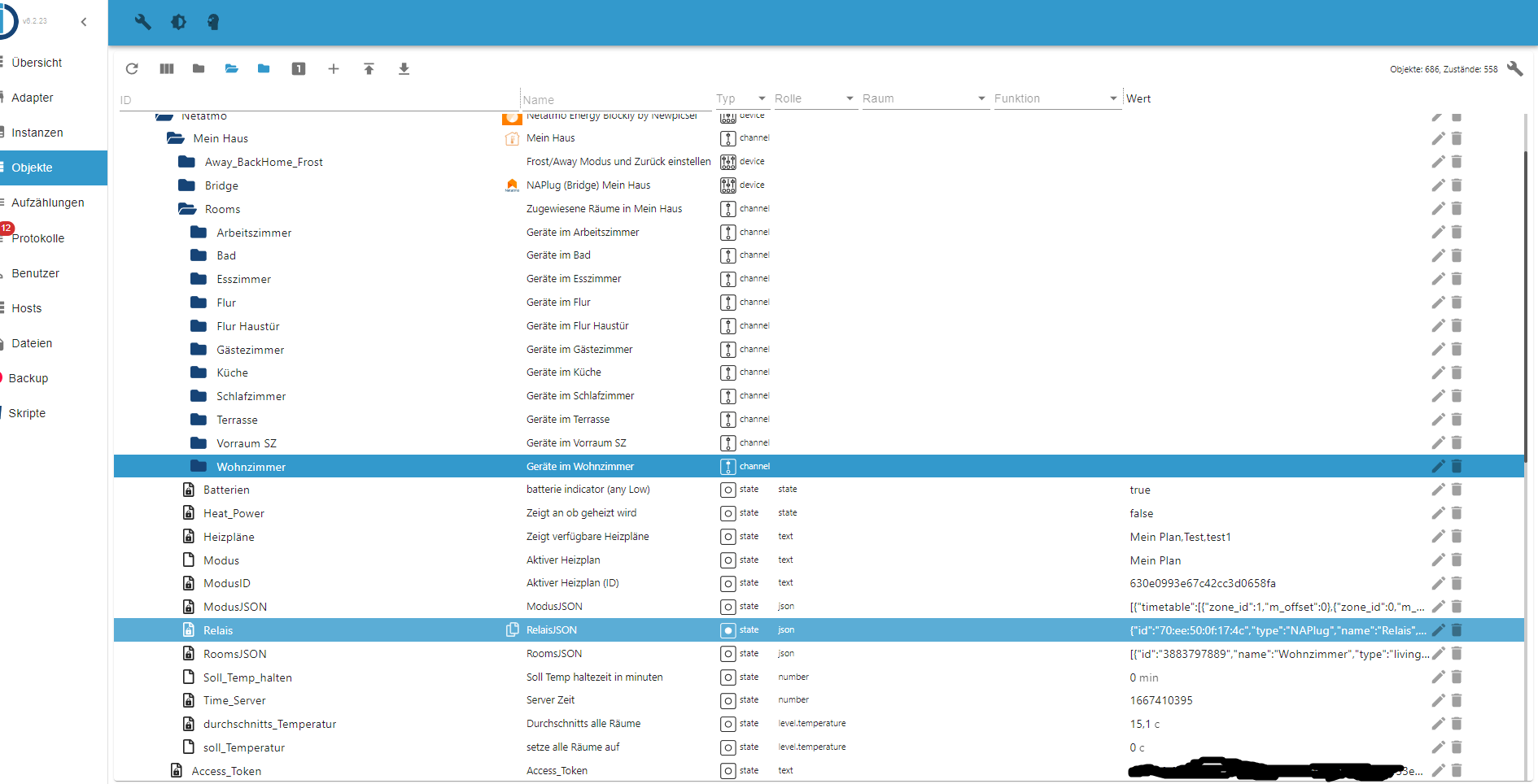Open Dateien in the sidebar
Viewport: 1538px width, 784px height.
pos(54,343)
